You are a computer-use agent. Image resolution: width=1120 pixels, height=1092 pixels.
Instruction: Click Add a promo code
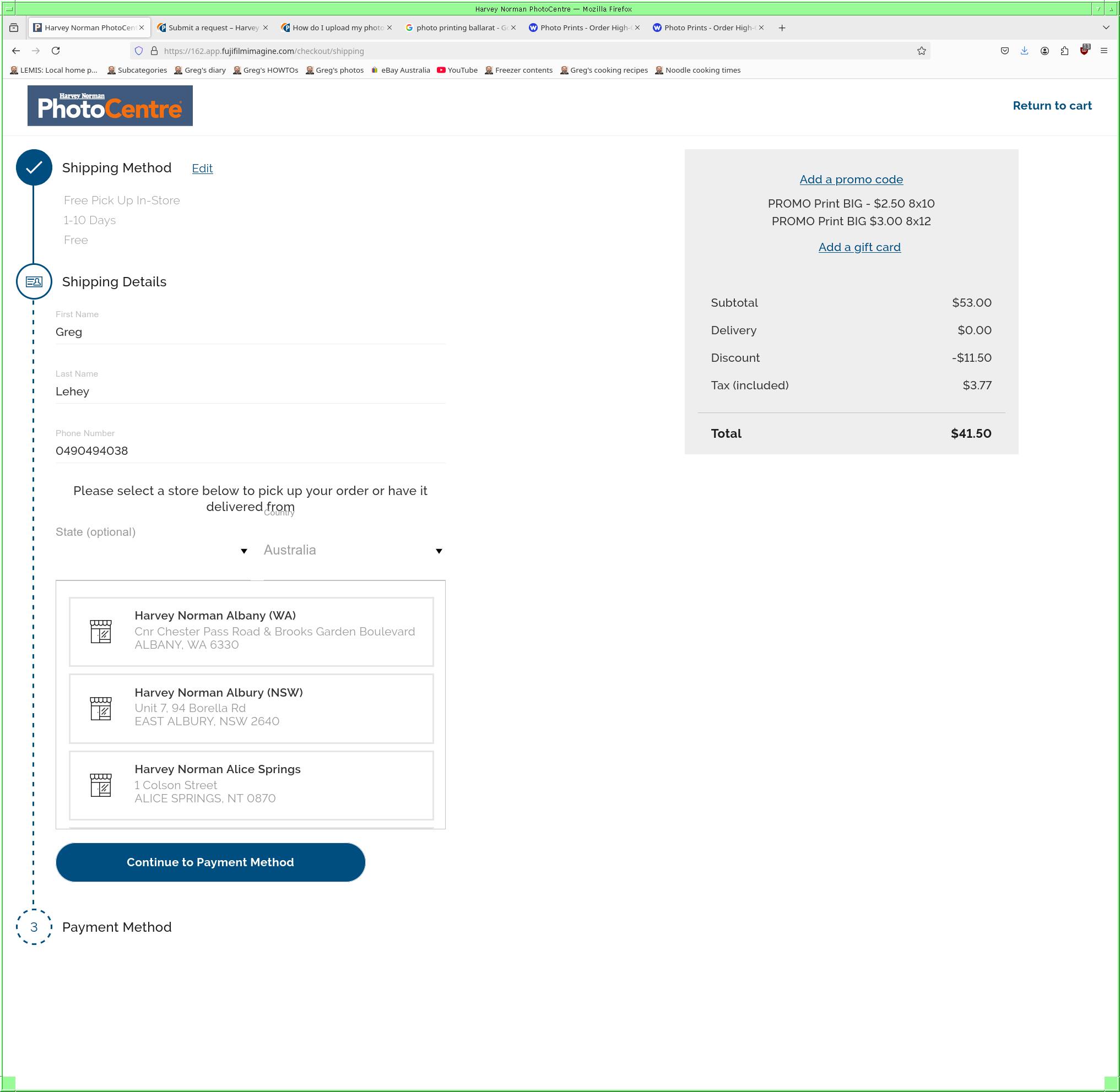pos(851,180)
